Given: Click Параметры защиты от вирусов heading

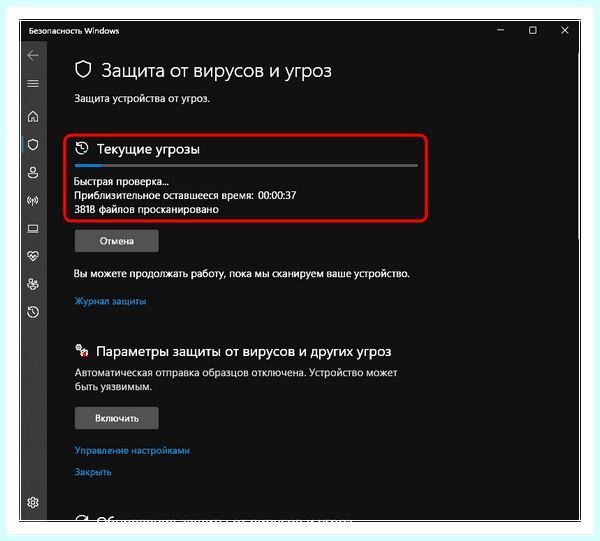Looking at the screenshot, I should tap(244, 351).
